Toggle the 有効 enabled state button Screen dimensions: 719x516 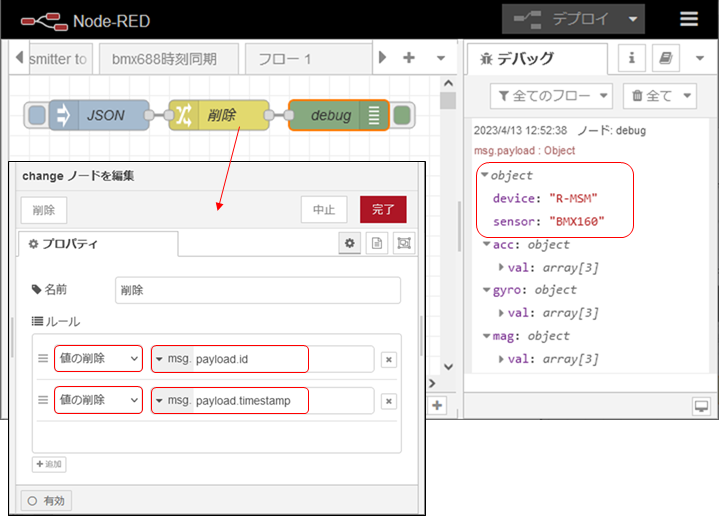pyautogui.click(x=46, y=500)
